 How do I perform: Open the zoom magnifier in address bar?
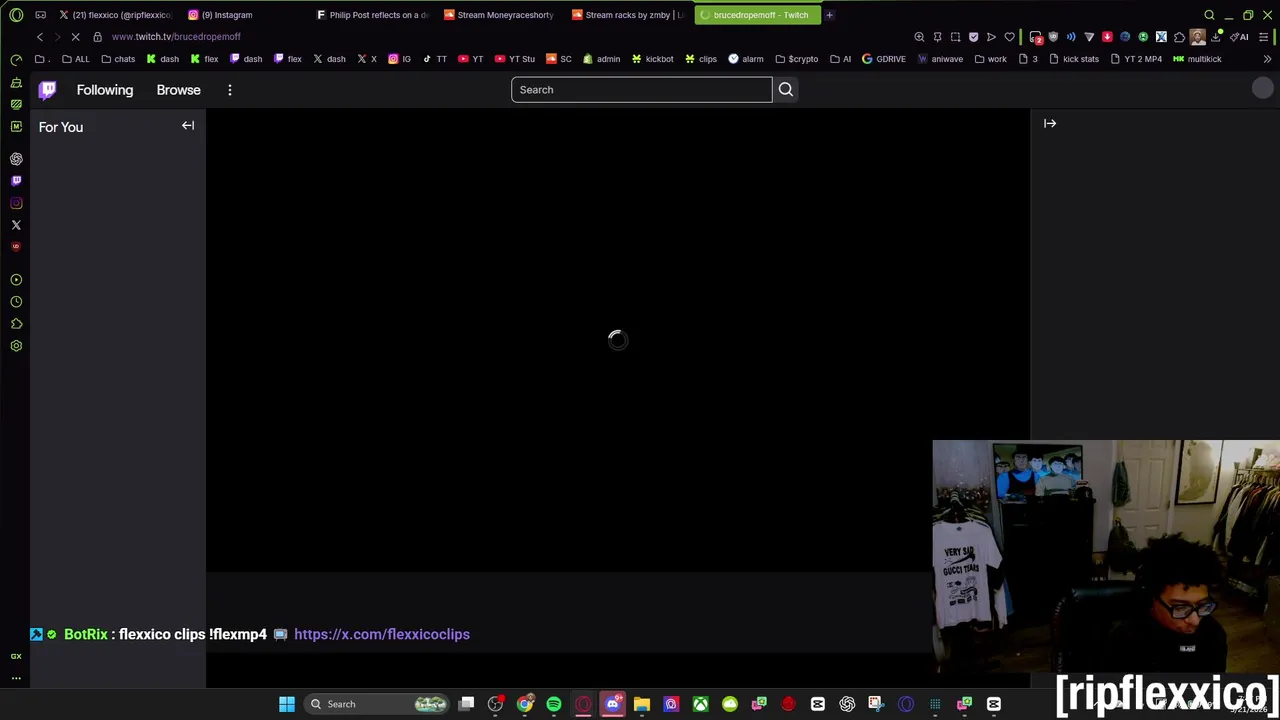tap(919, 37)
